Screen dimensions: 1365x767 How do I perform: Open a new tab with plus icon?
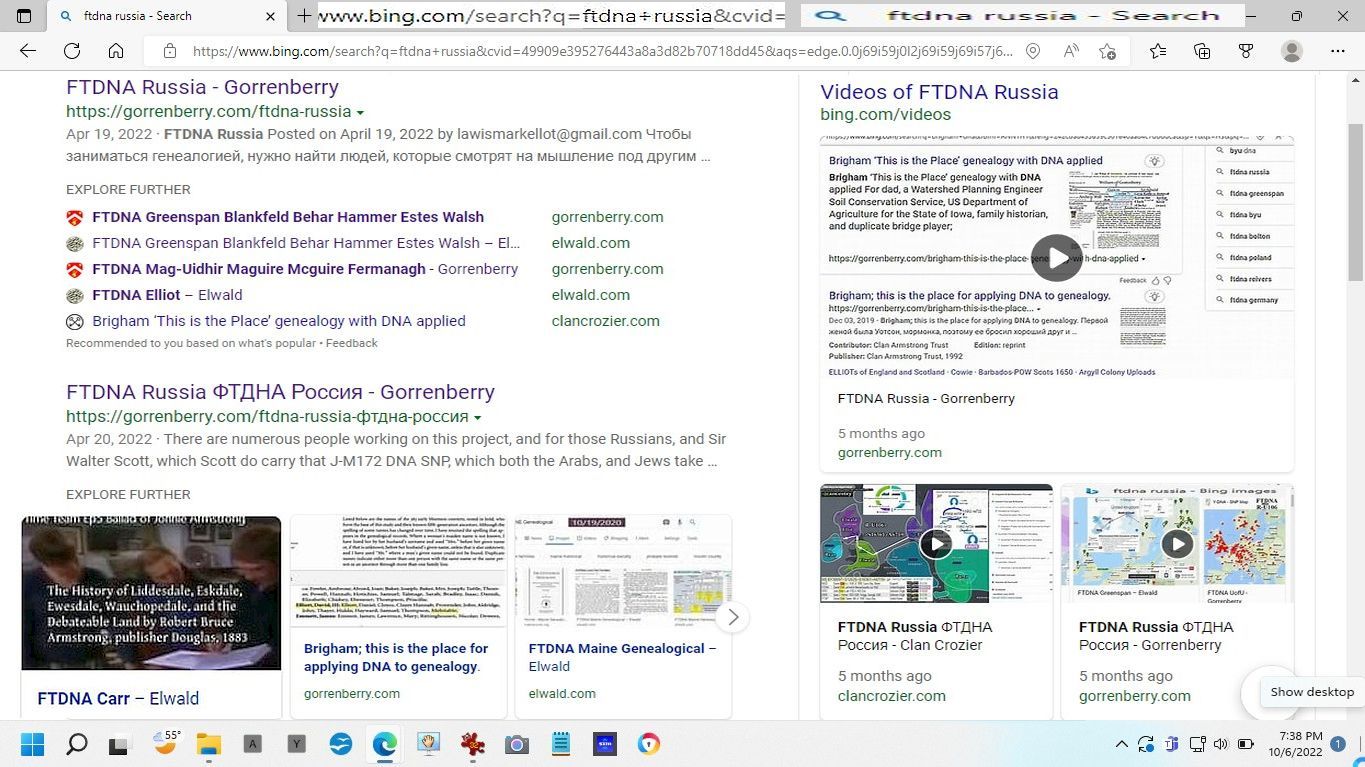[304, 16]
